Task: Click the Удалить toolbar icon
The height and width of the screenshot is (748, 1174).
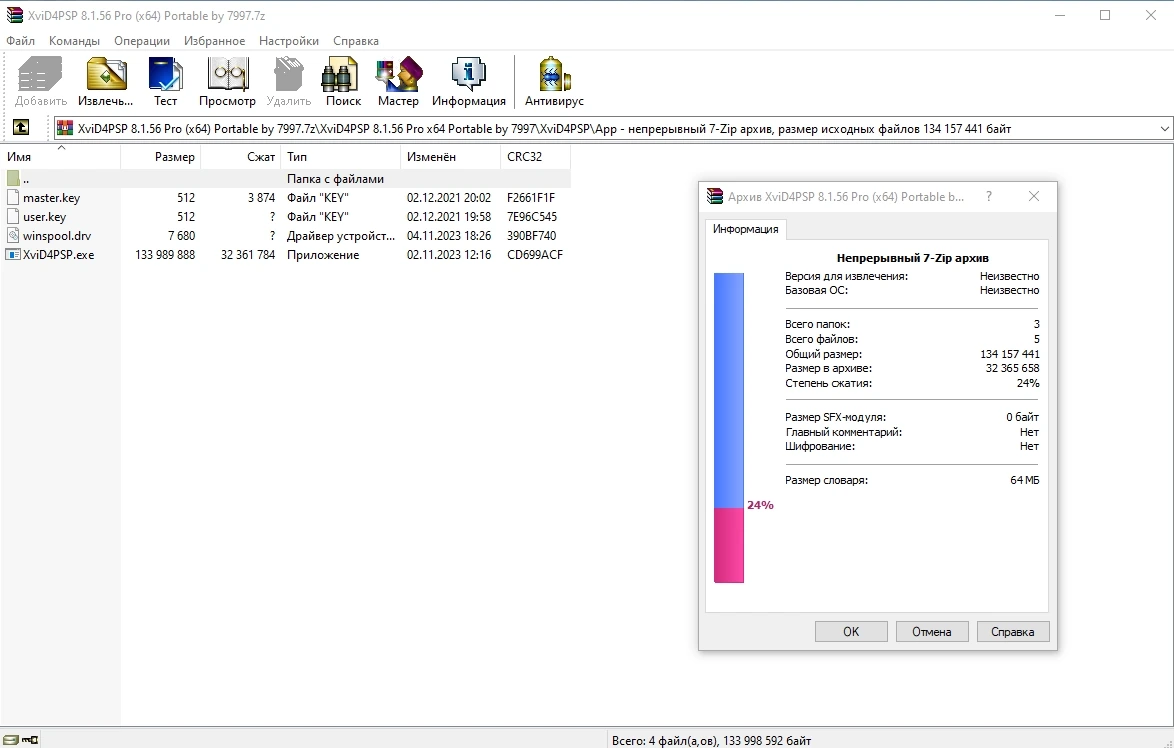Action: tap(288, 74)
